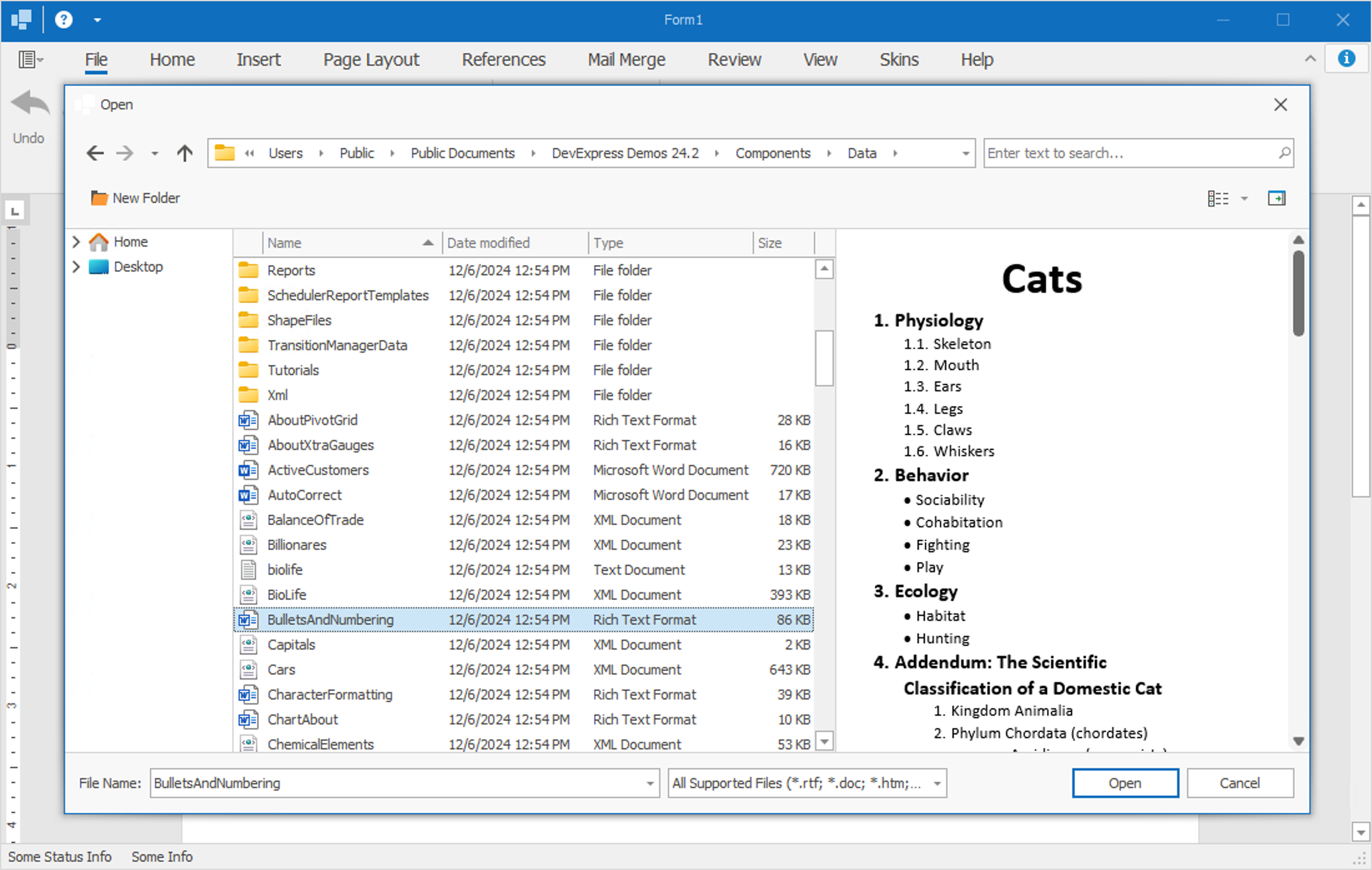Click the Undo arrow icon
This screenshot has height=870, width=1372.
29,104
